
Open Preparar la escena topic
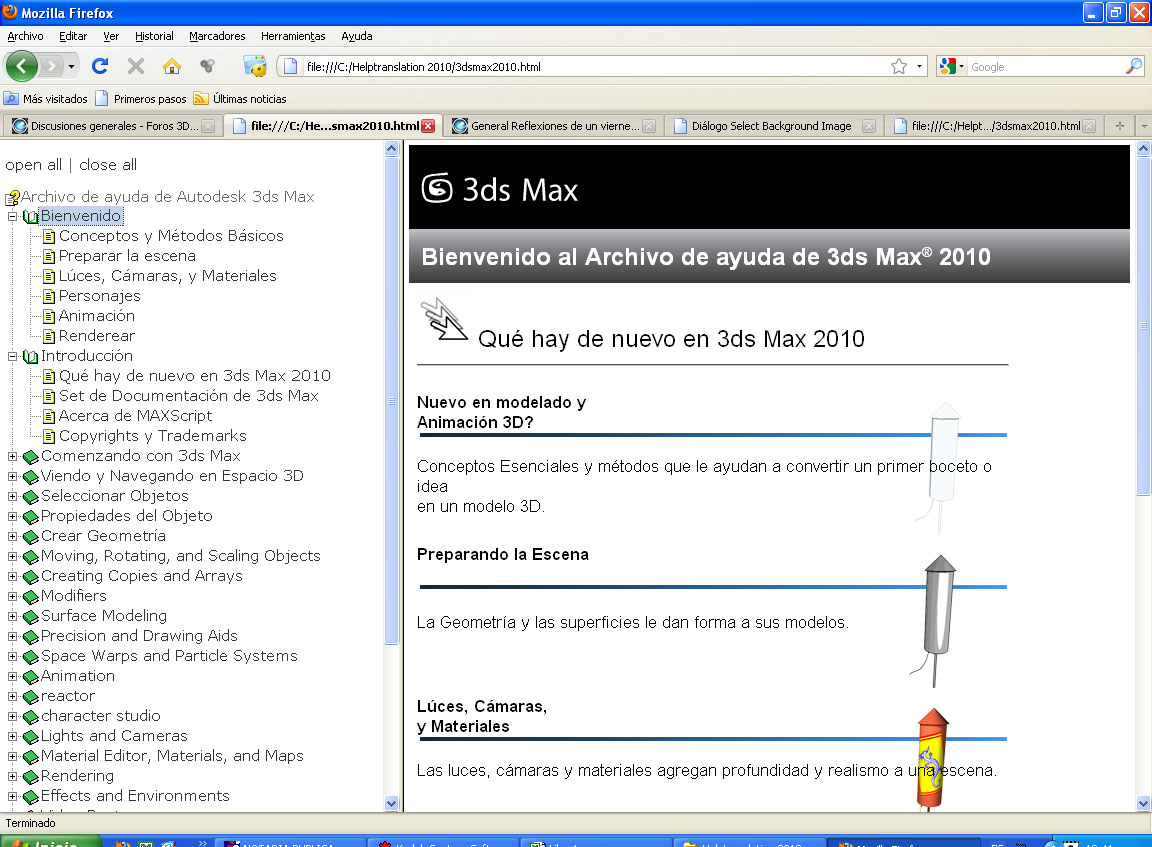[127, 256]
